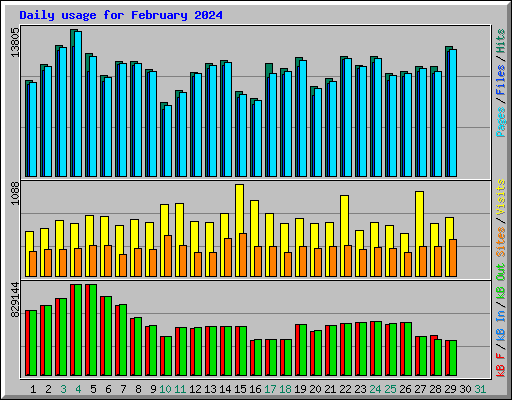This screenshot has height=400, width=512.
Task: Click the 'Hits' legend label
Action: click(x=501, y=41)
